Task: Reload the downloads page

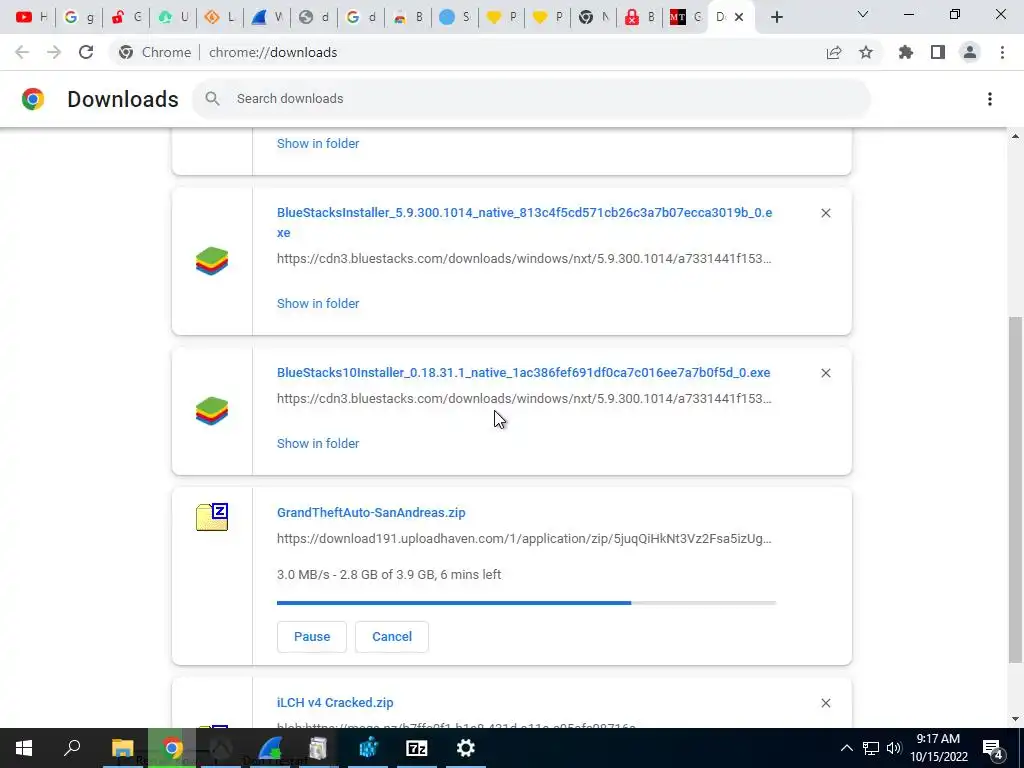Action: [86, 52]
